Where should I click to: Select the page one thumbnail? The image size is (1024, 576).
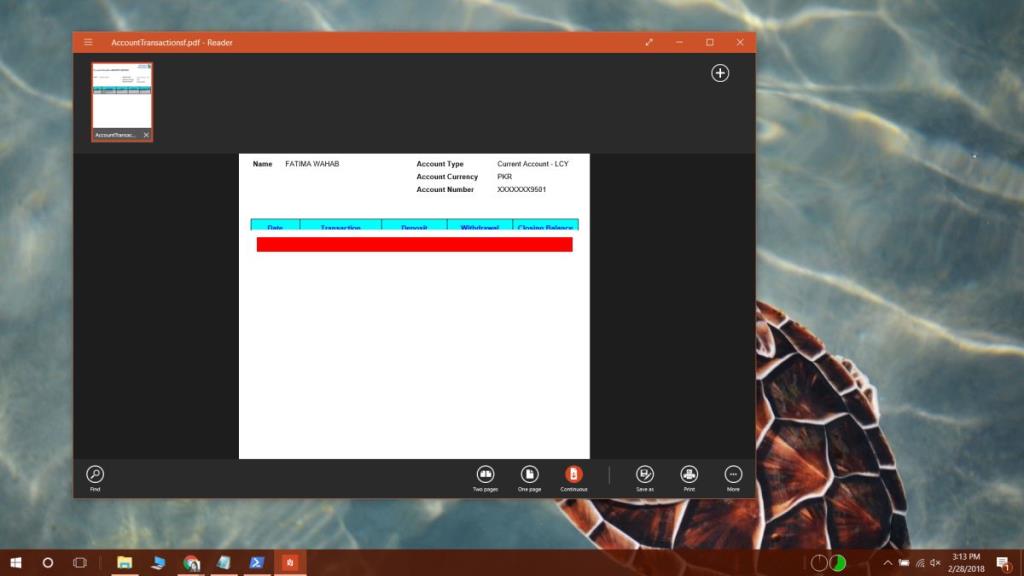[121, 95]
